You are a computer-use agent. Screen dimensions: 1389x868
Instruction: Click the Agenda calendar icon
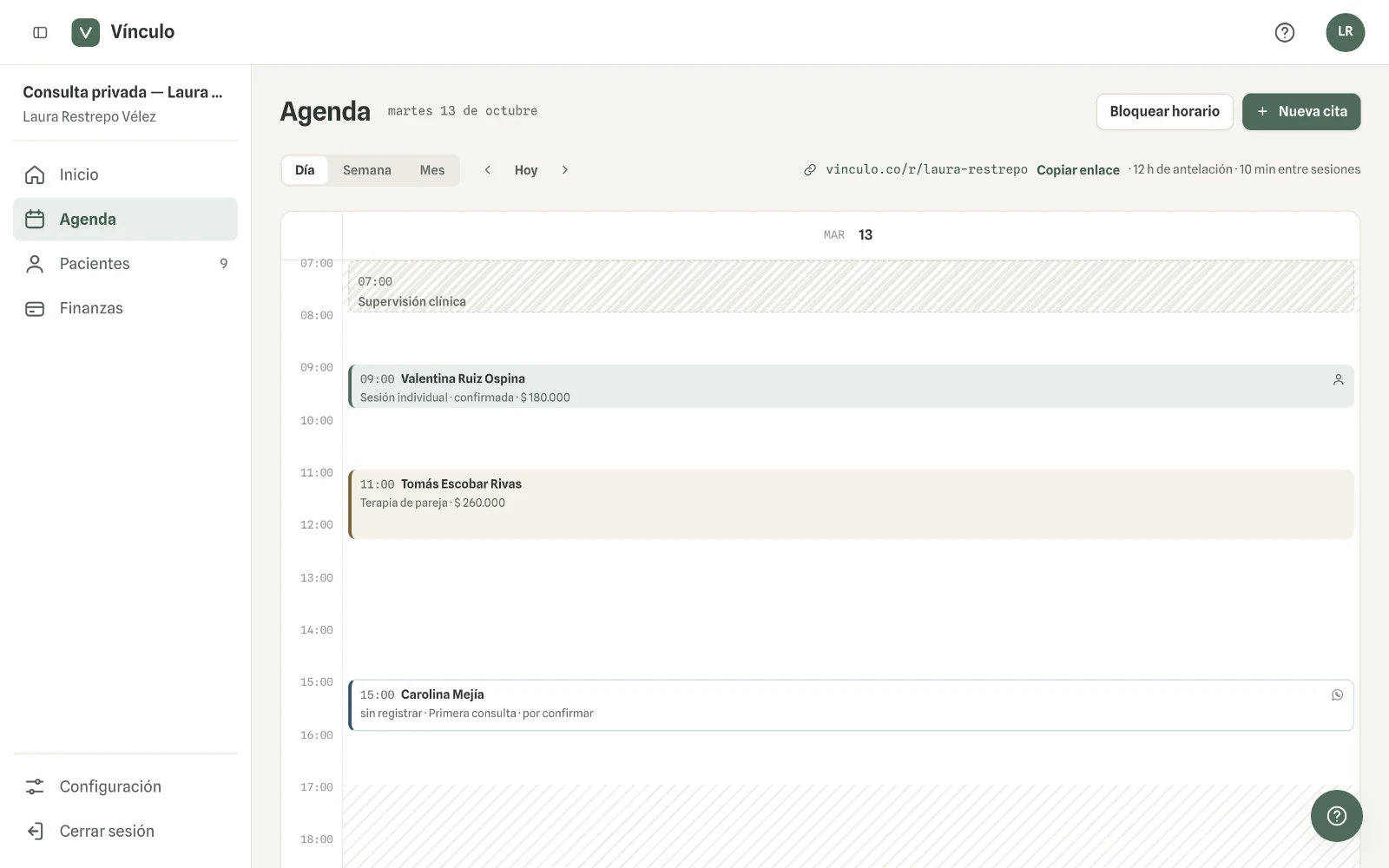tap(35, 220)
